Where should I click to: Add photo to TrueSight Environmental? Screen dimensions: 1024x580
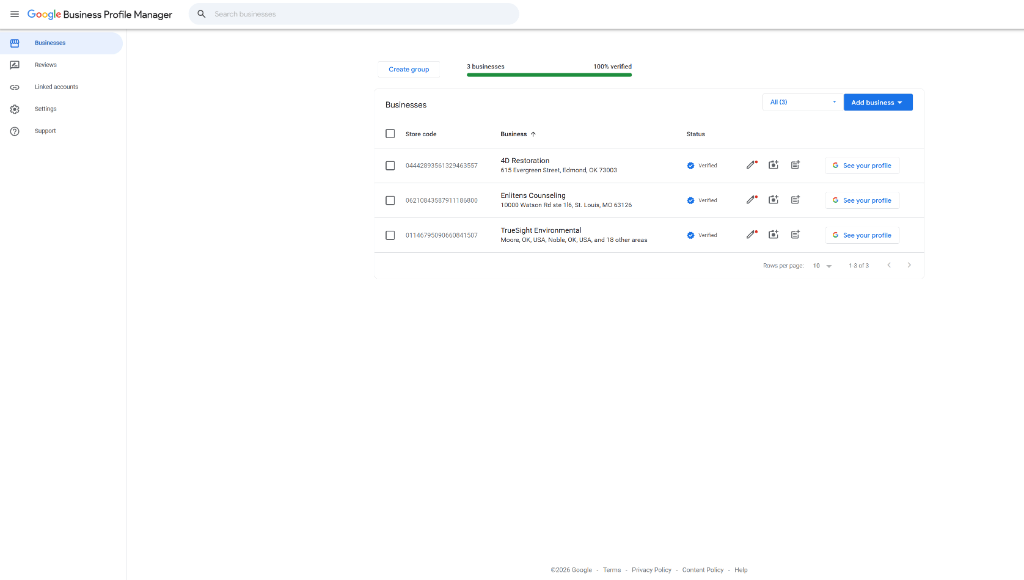tap(773, 234)
